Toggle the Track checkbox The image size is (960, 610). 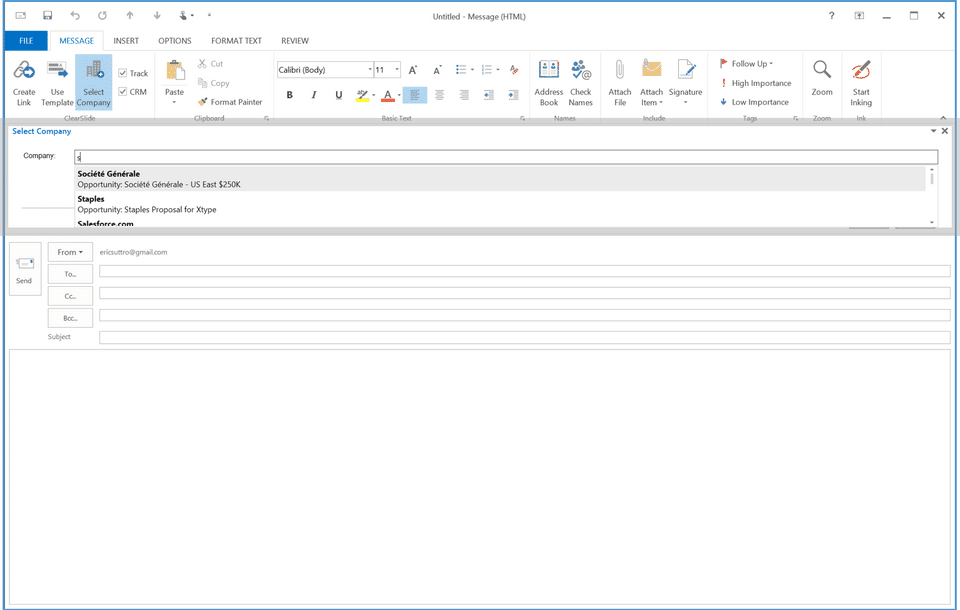point(122,73)
